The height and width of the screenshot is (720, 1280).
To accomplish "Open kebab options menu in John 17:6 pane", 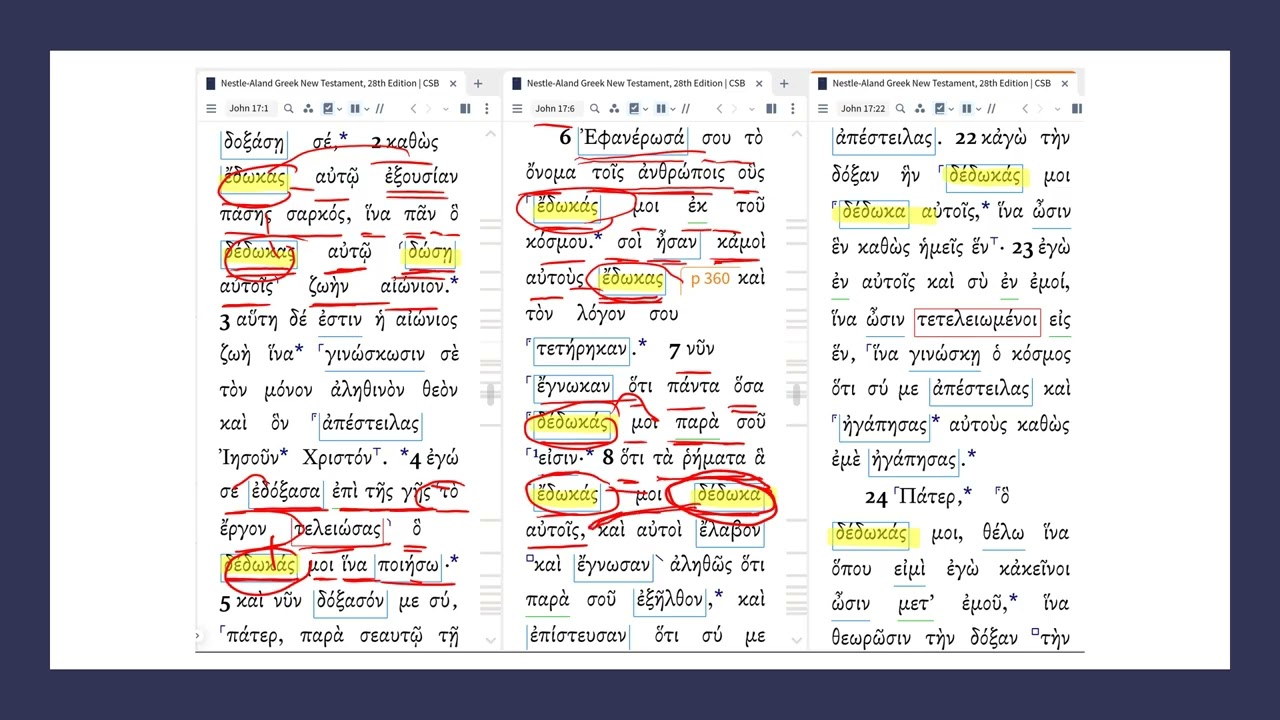I will click(x=793, y=108).
